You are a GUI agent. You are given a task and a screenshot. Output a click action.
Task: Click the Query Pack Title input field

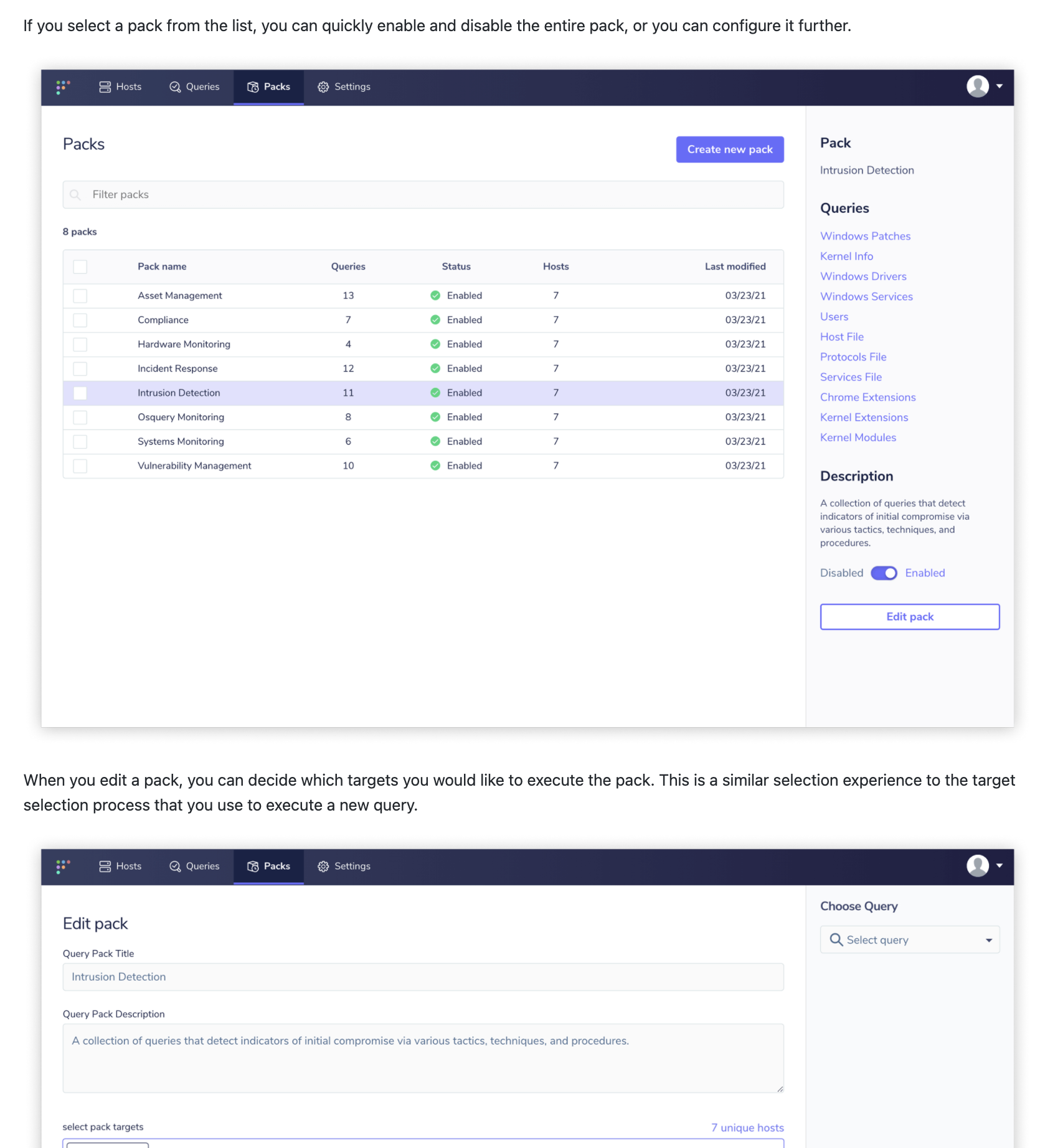[423, 976]
